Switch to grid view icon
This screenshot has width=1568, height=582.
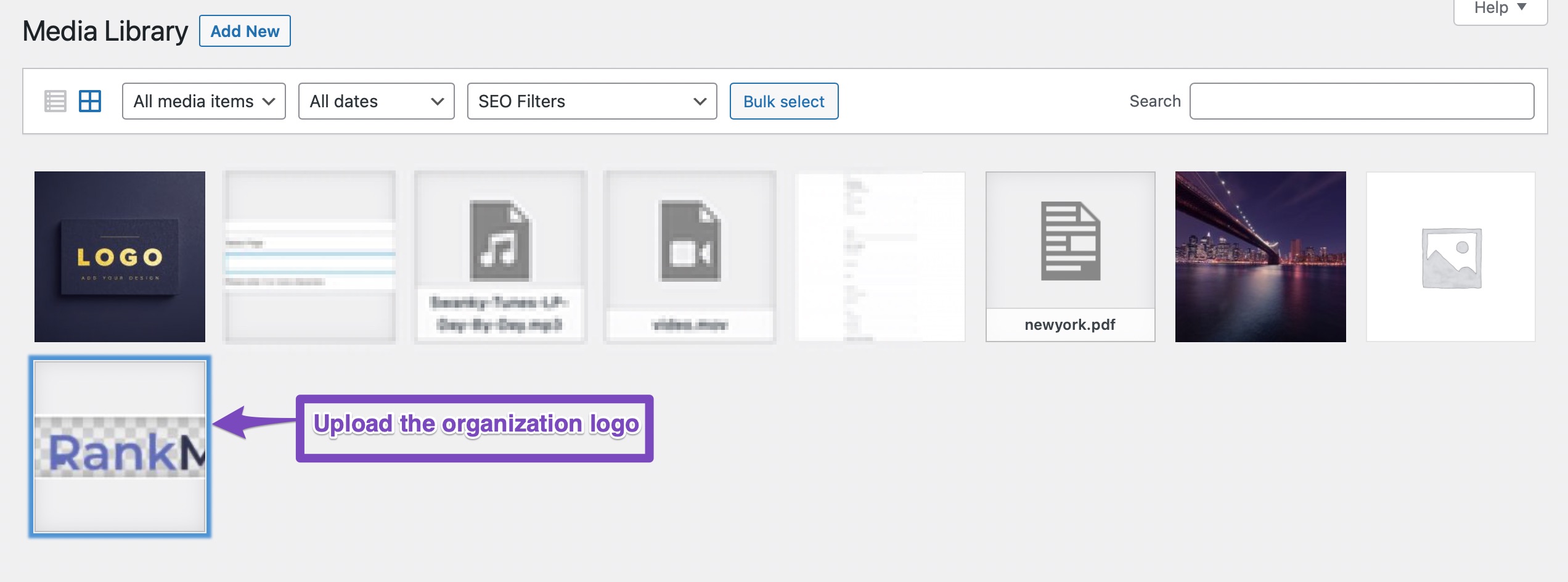tap(90, 101)
